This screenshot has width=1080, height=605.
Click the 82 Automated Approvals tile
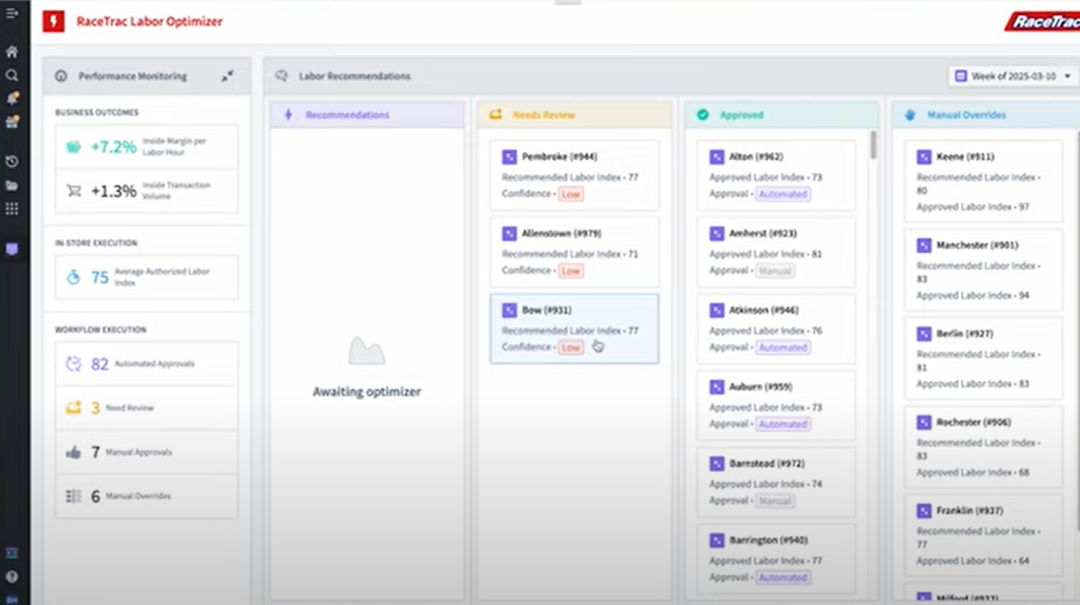click(147, 363)
